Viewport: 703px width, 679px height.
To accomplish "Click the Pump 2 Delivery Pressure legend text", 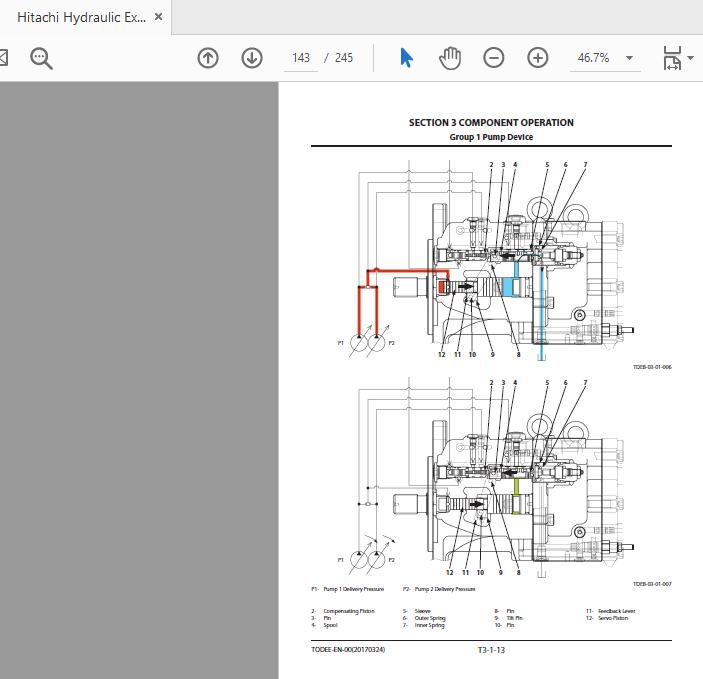I will click(x=445, y=589).
